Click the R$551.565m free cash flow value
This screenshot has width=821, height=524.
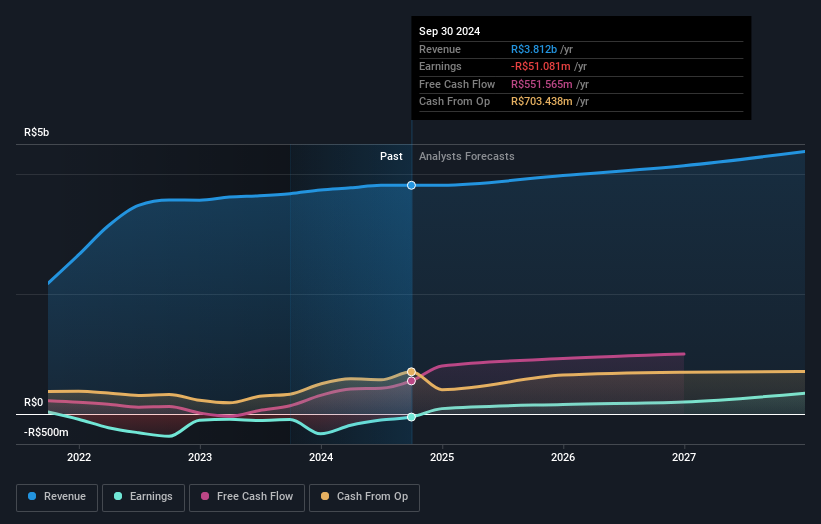(541, 84)
